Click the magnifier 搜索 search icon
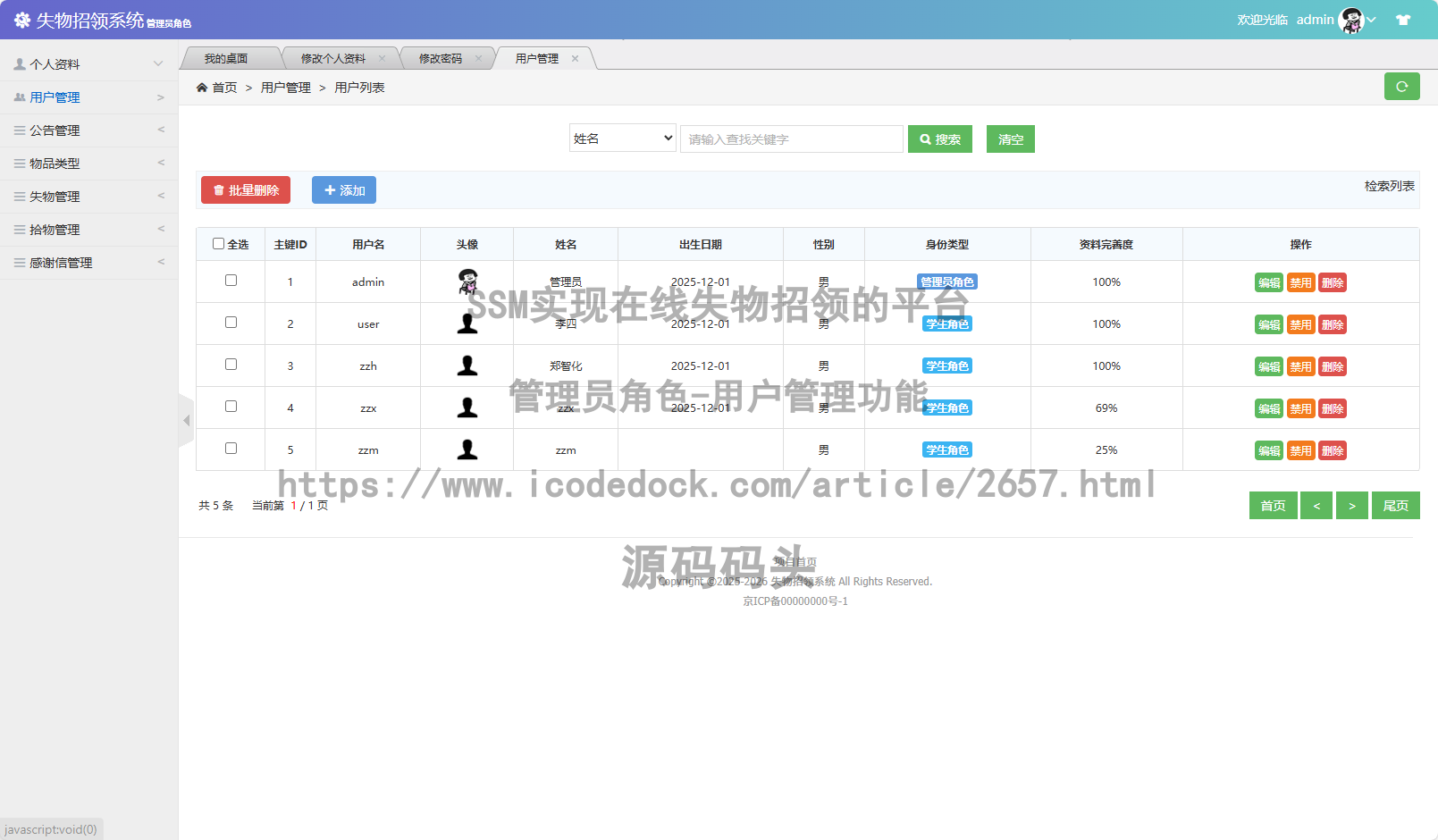The width and height of the screenshot is (1438, 840). 925,139
